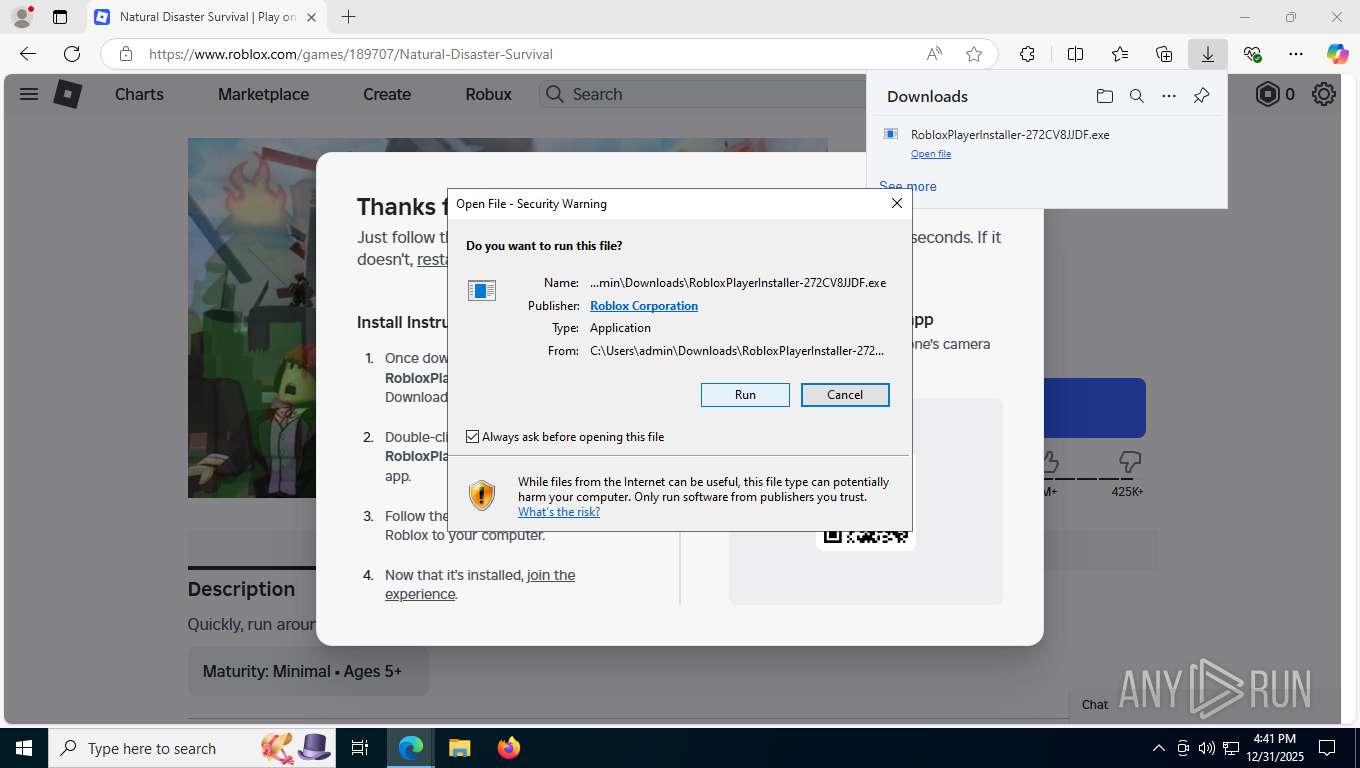Image resolution: width=1360 pixels, height=768 pixels.
Task: Close the Open File security warning dialog
Action: (897, 203)
